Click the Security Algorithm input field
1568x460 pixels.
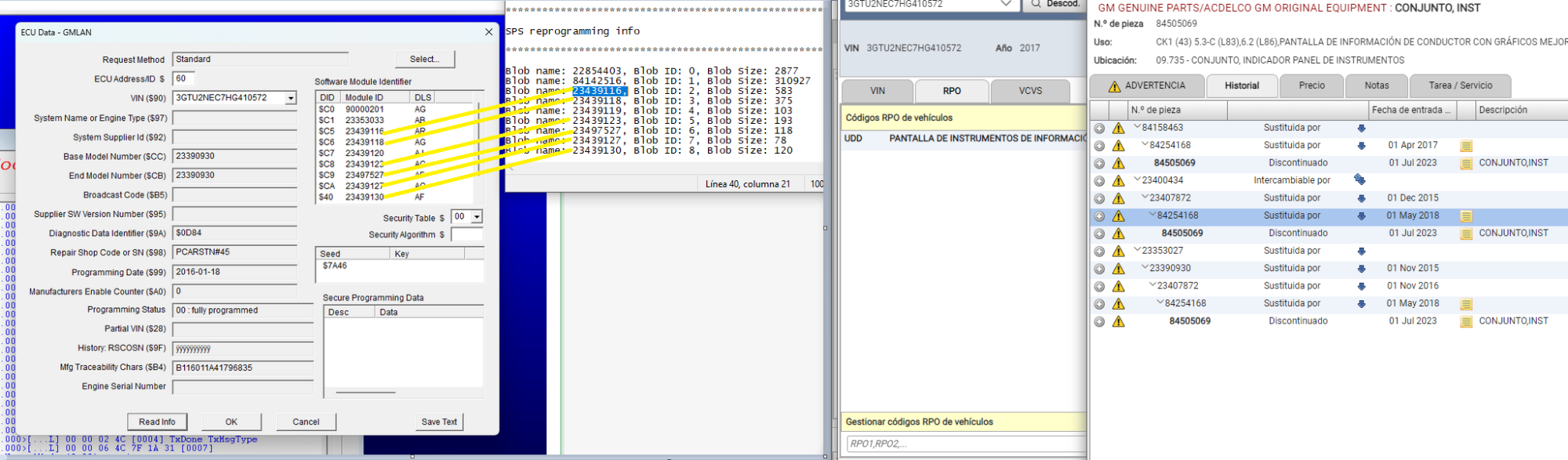point(466,234)
